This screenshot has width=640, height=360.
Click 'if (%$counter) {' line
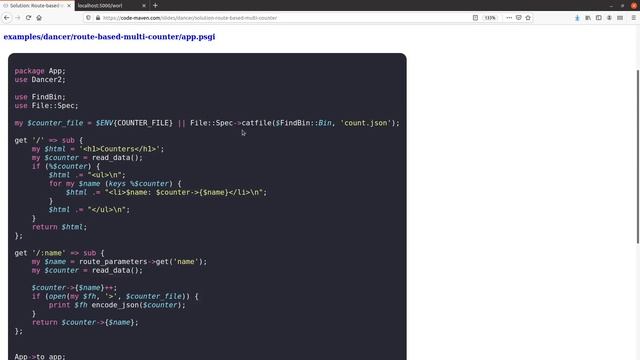(66, 166)
